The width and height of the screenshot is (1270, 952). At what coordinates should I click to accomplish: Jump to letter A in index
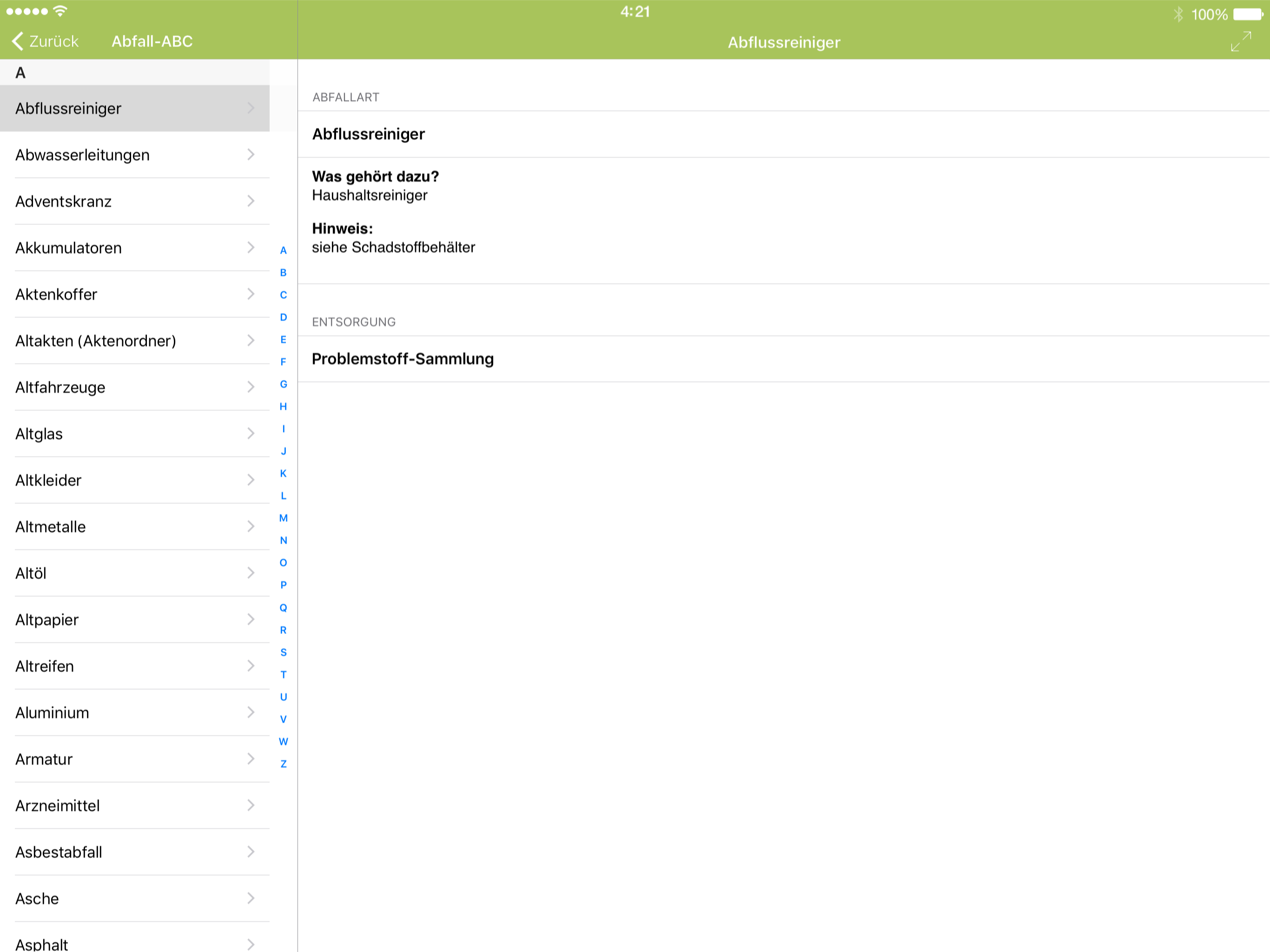(x=284, y=251)
